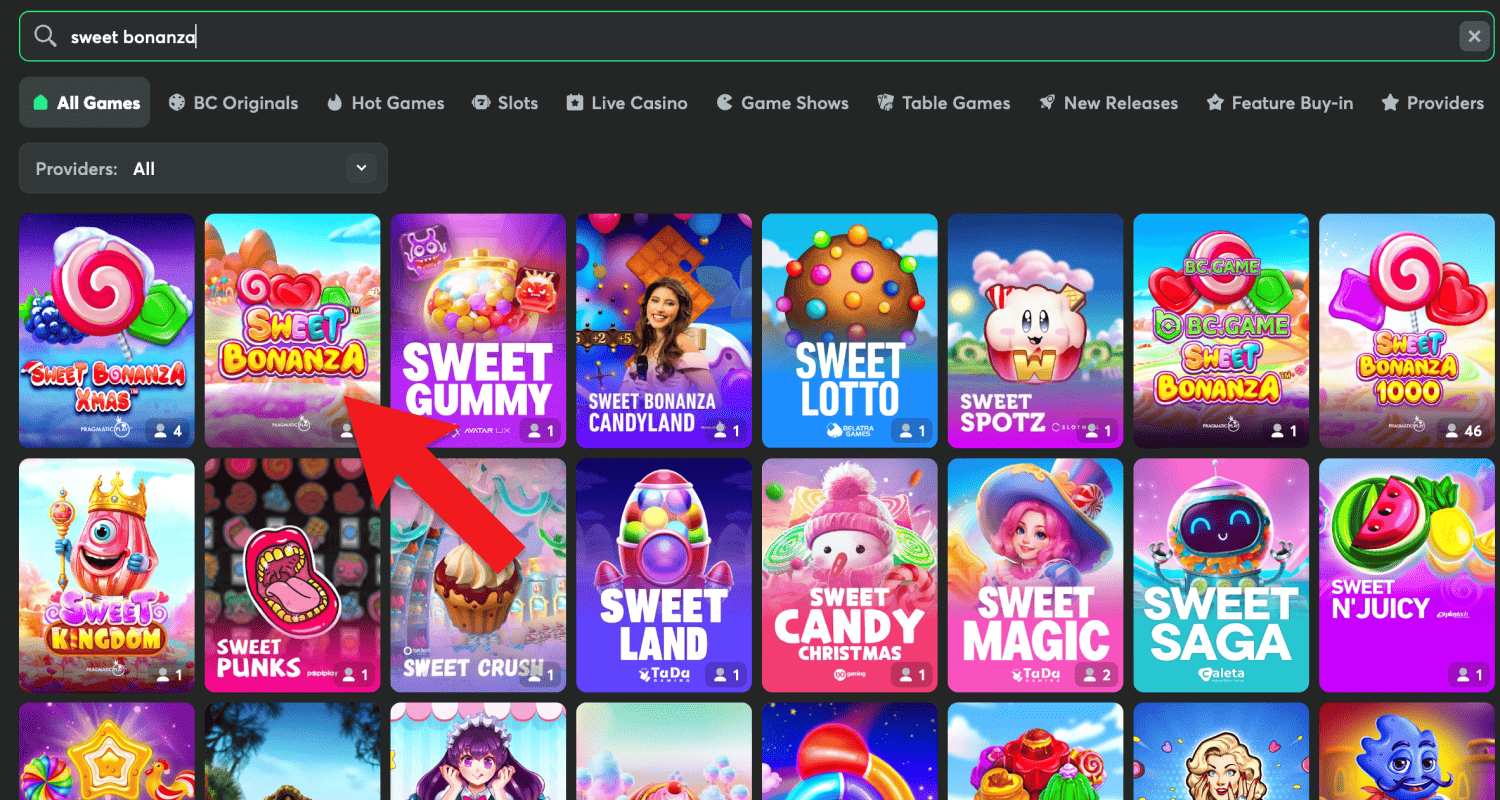Open the Sweet Bonanza game
The height and width of the screenshot is (800, 1500).
pyautogui.click(x=293, y=330)
